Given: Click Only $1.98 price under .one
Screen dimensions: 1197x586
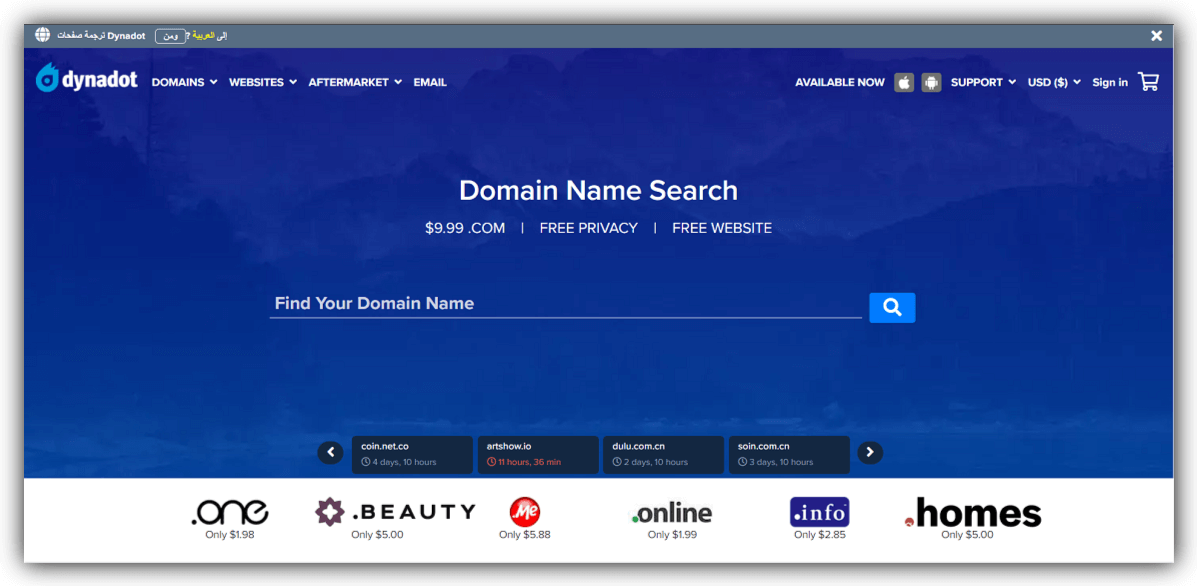Looking at the screenshot, I should click(x=230, y=535).
